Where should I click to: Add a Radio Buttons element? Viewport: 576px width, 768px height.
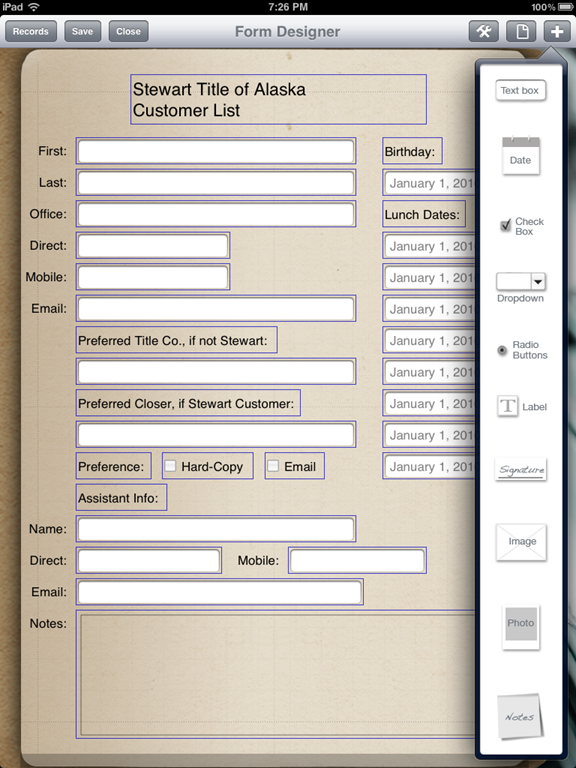click(522, 350)
